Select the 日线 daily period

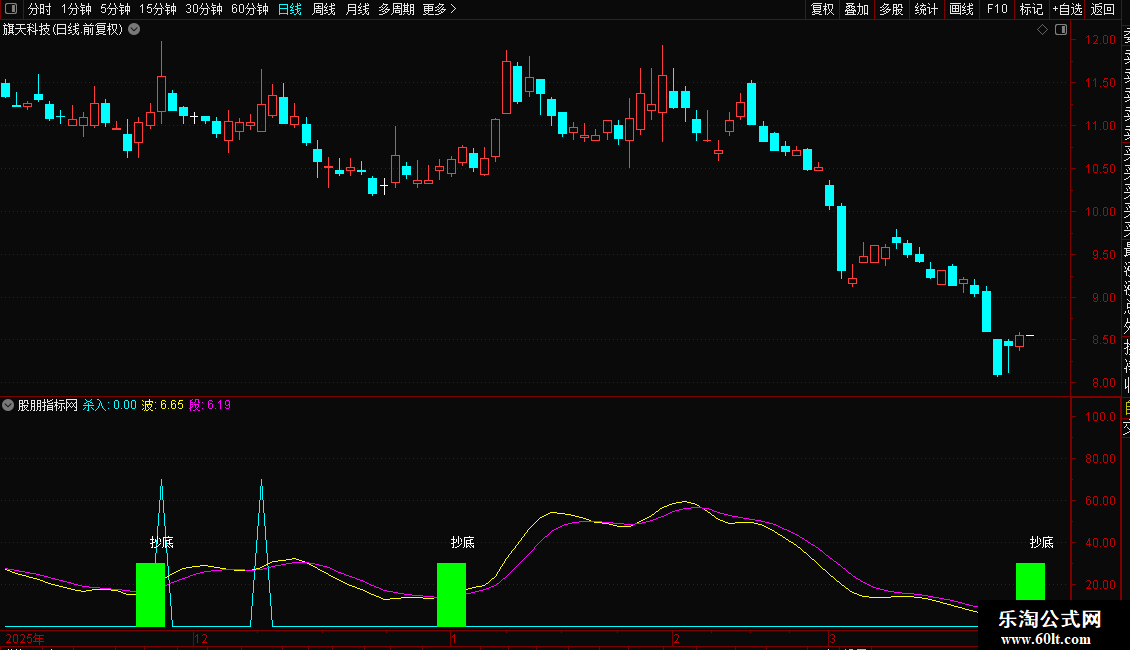290,9
